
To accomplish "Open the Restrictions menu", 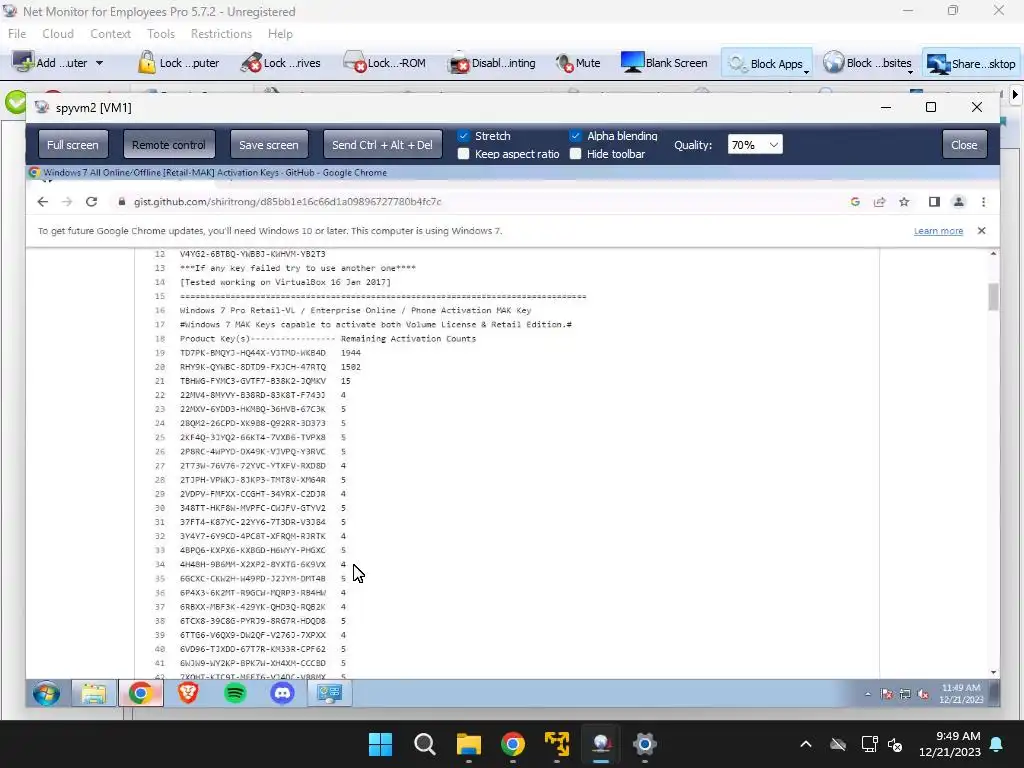I will 221,34.
